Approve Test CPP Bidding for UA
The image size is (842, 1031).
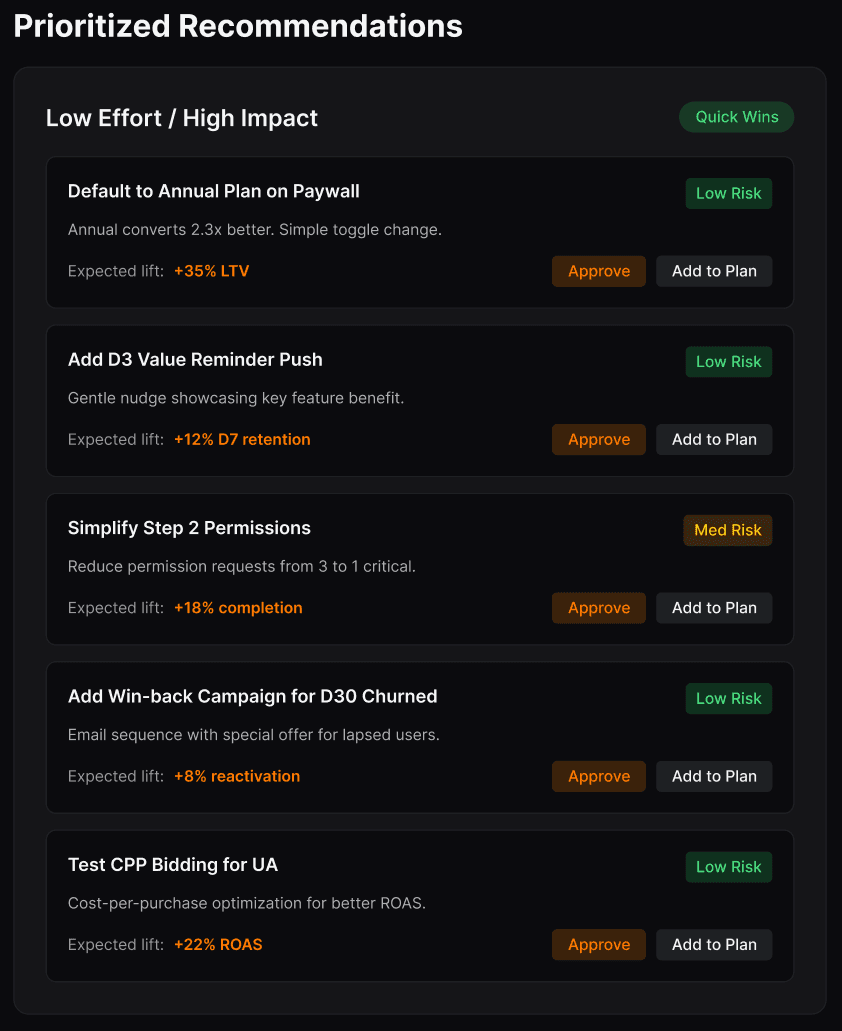click(599, 944)
